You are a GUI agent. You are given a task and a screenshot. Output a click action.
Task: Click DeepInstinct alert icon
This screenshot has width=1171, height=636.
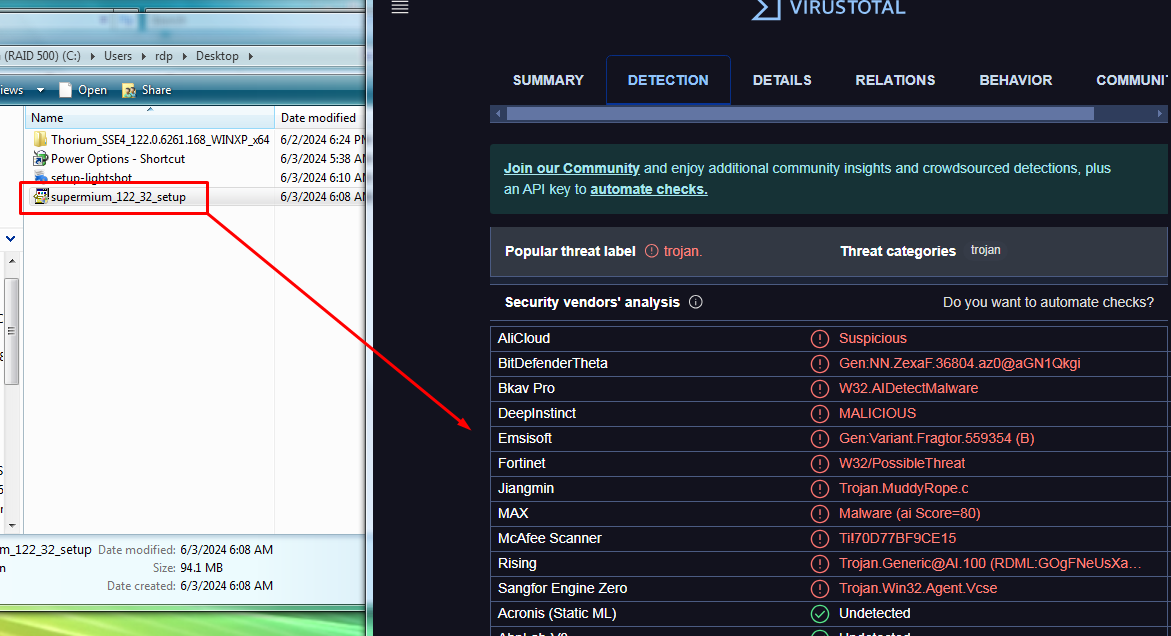pyautogui.click(x=819, y=414)
